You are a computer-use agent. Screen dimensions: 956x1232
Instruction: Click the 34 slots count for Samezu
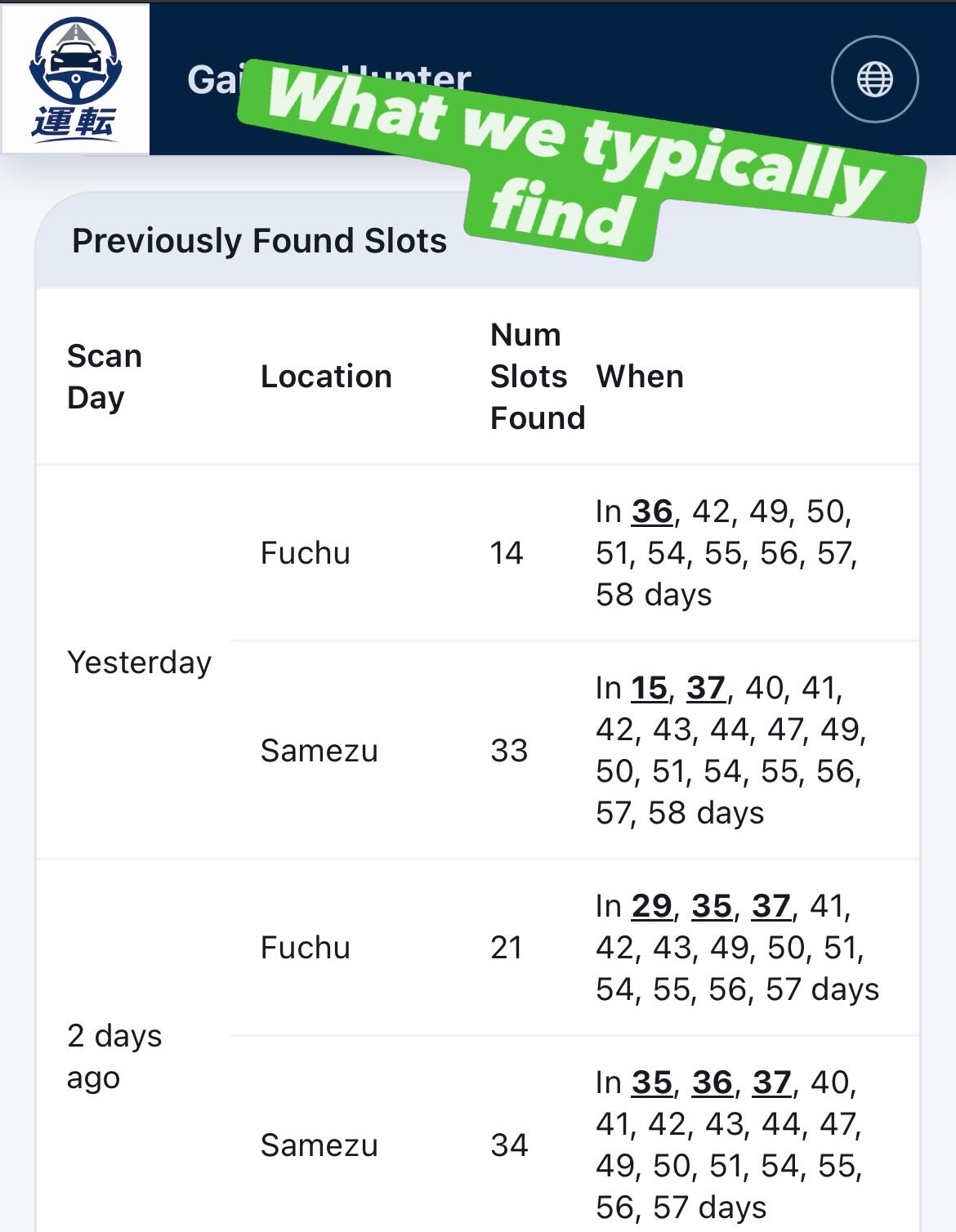click(x=509, y=1145)
